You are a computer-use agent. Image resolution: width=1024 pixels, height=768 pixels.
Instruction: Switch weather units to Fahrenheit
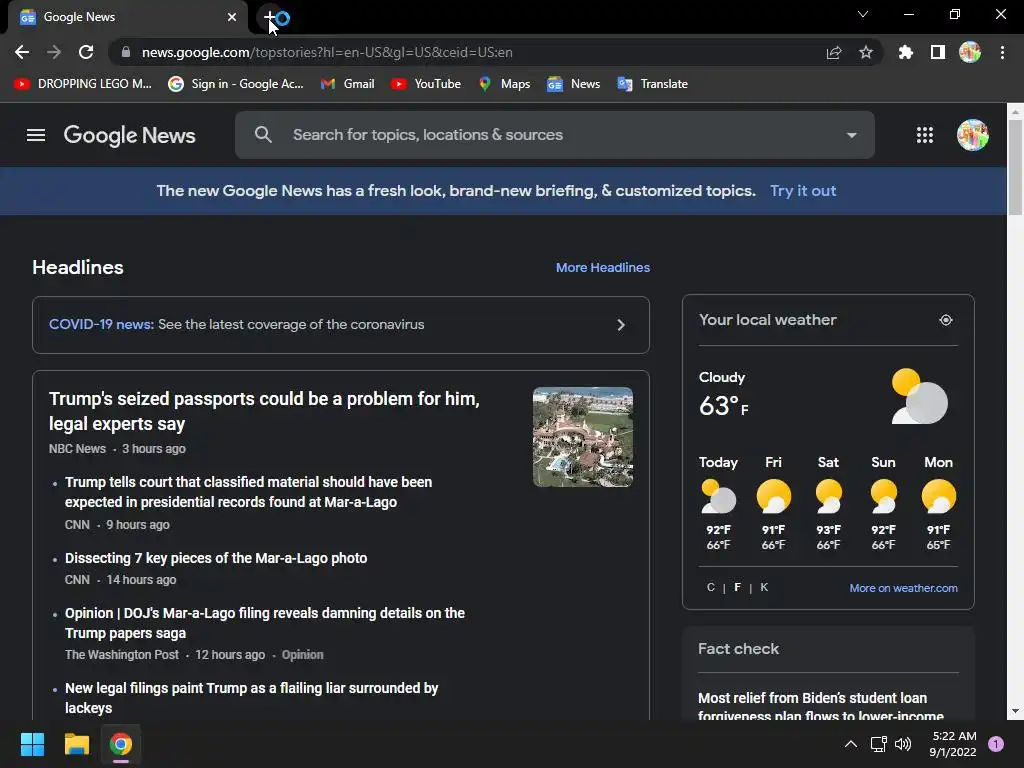[737, 587]
